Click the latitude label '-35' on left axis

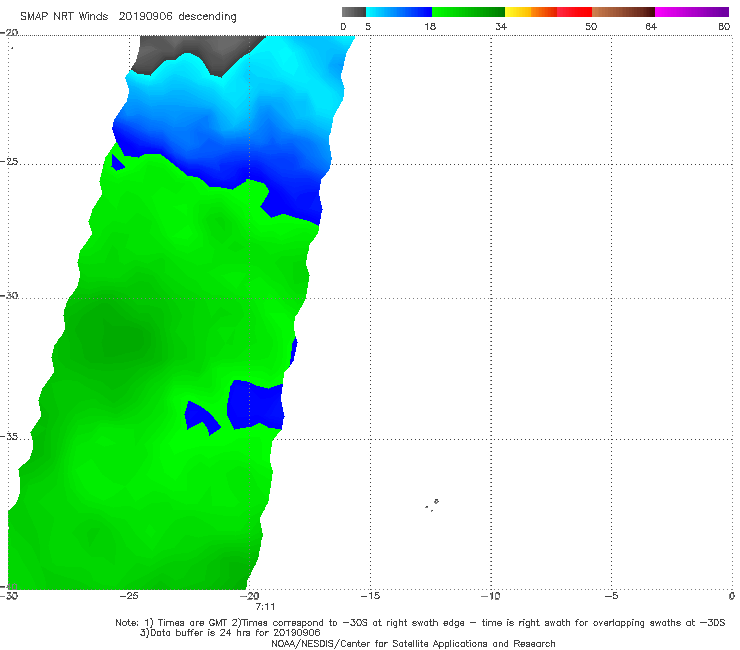click(9, 437)
